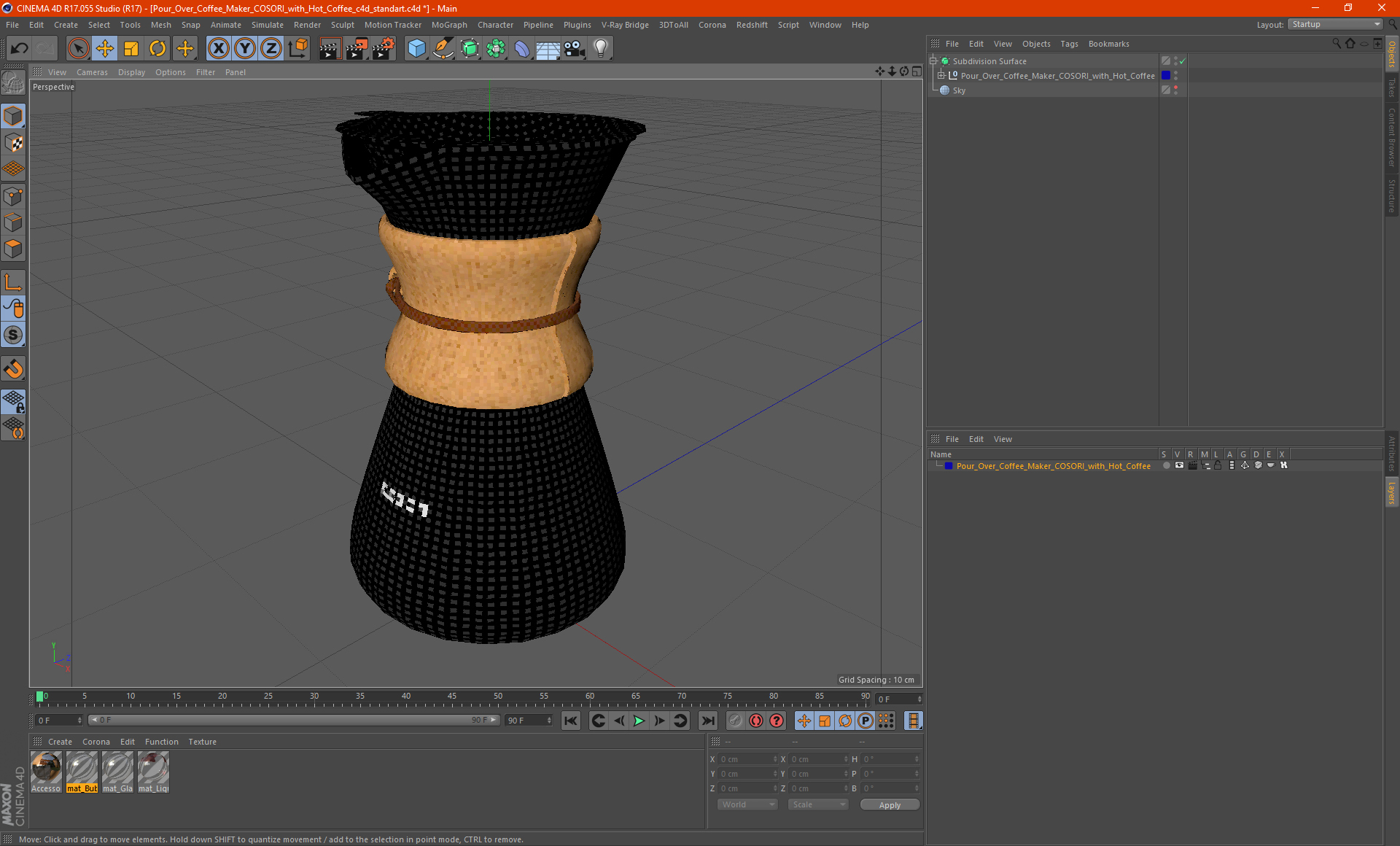Screen dimensions: 1400x846
Task: Add a Cube primitive object
Action: point(416,49)
